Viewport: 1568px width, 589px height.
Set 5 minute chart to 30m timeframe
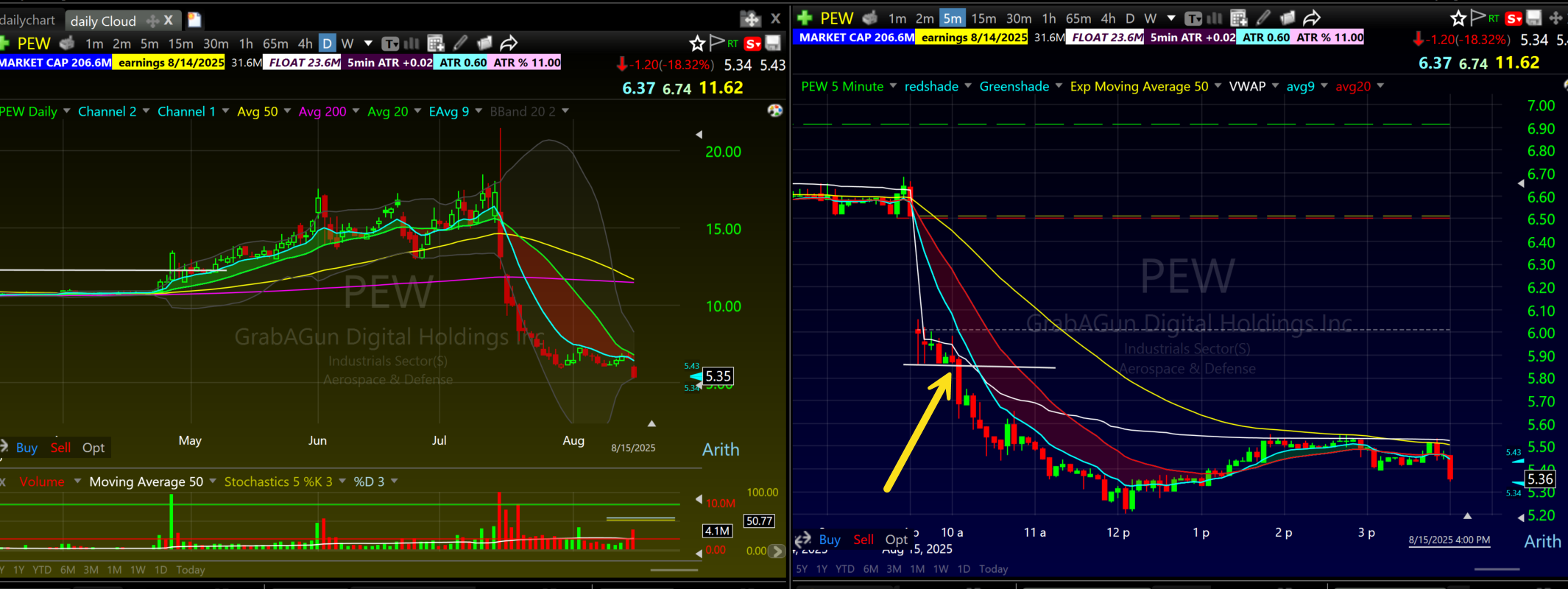(x=1019, y=18)
